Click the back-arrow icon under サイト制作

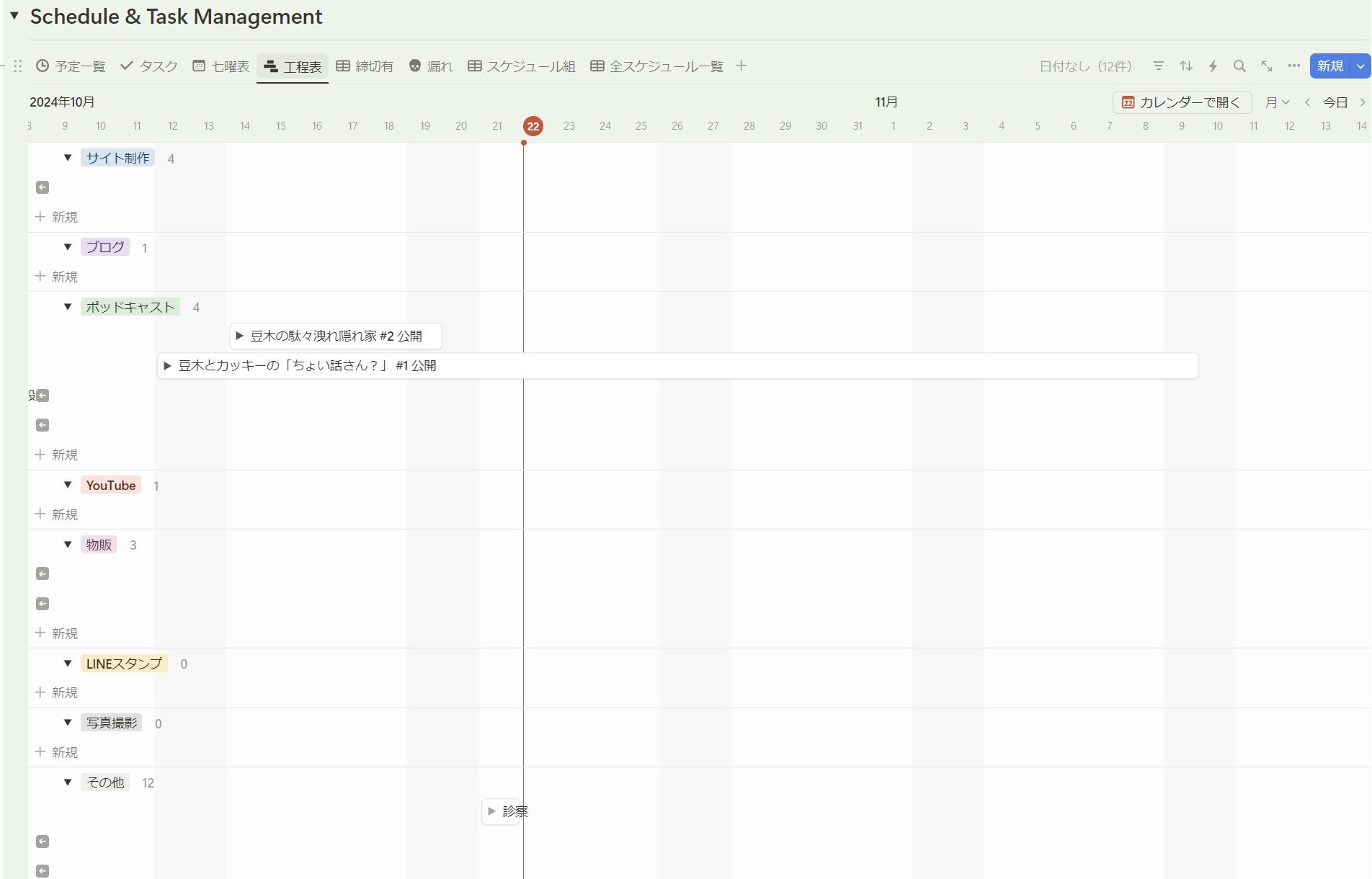point(43,187)
